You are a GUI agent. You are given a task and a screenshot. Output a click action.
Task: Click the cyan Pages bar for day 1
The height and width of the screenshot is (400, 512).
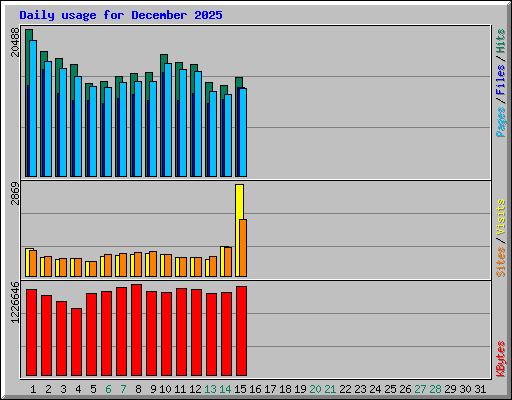33,108
